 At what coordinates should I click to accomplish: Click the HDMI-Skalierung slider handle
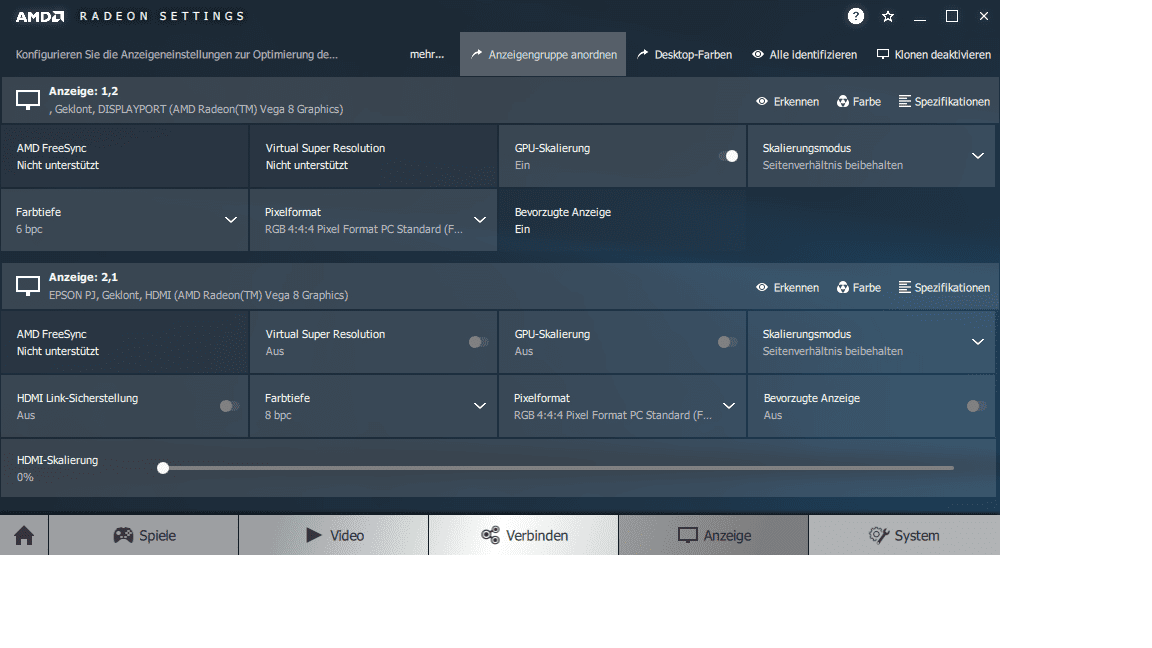[163, 468]
